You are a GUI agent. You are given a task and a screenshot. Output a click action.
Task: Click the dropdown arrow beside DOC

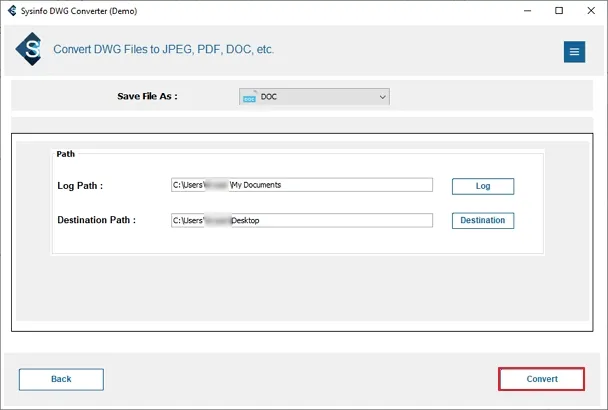coord(382,97)
